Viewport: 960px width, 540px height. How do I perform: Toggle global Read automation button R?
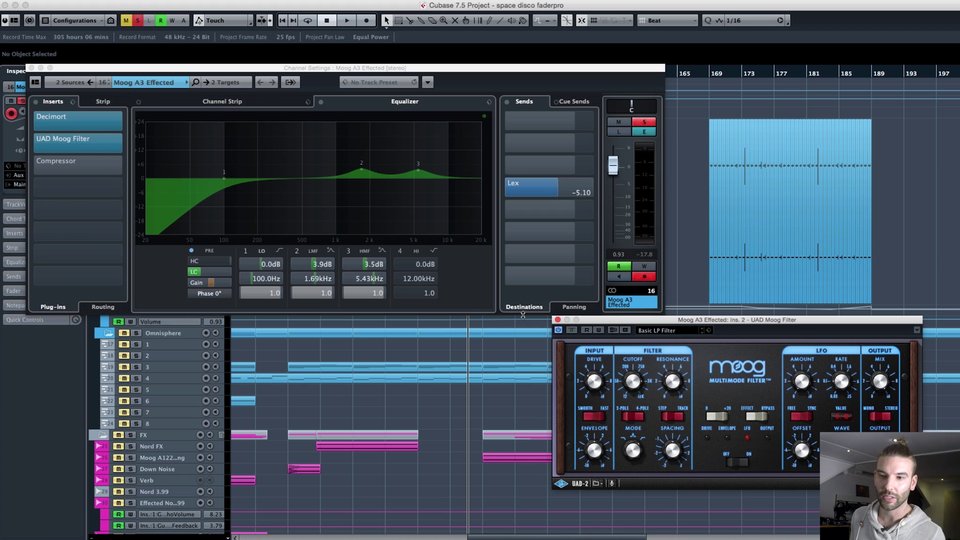coord(161,20)
